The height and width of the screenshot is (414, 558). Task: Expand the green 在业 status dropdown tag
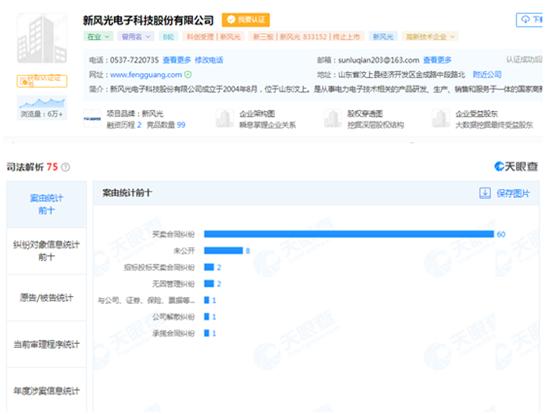(98, 36)
